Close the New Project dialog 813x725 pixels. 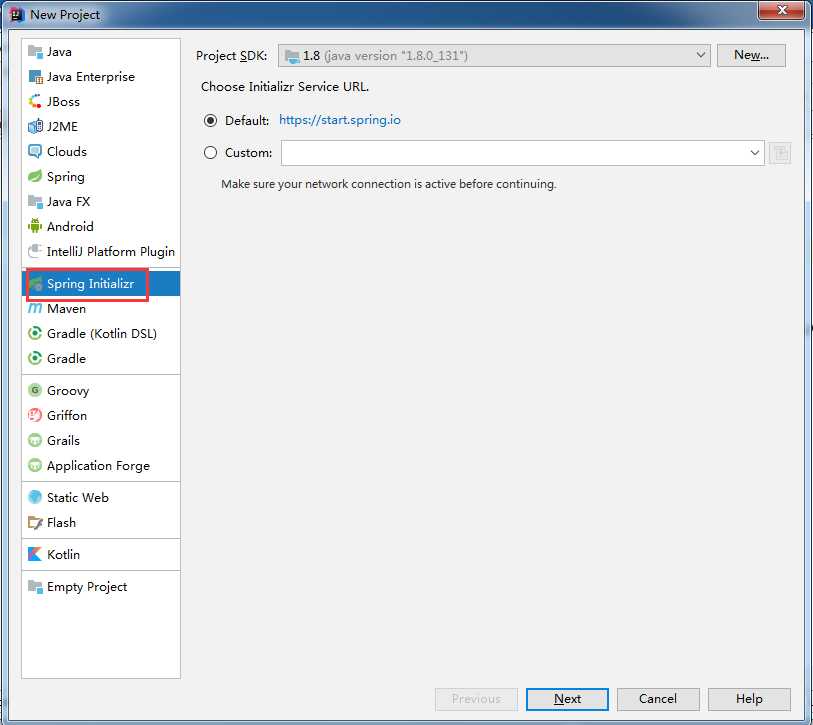coord(782,10)
